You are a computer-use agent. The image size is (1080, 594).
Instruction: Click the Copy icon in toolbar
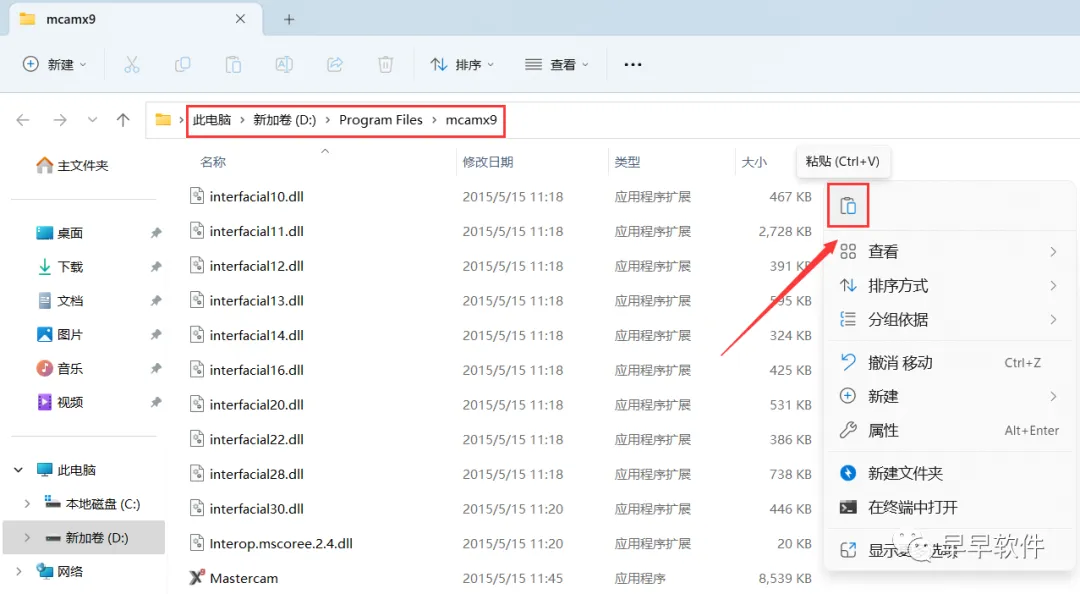(183, 65)
